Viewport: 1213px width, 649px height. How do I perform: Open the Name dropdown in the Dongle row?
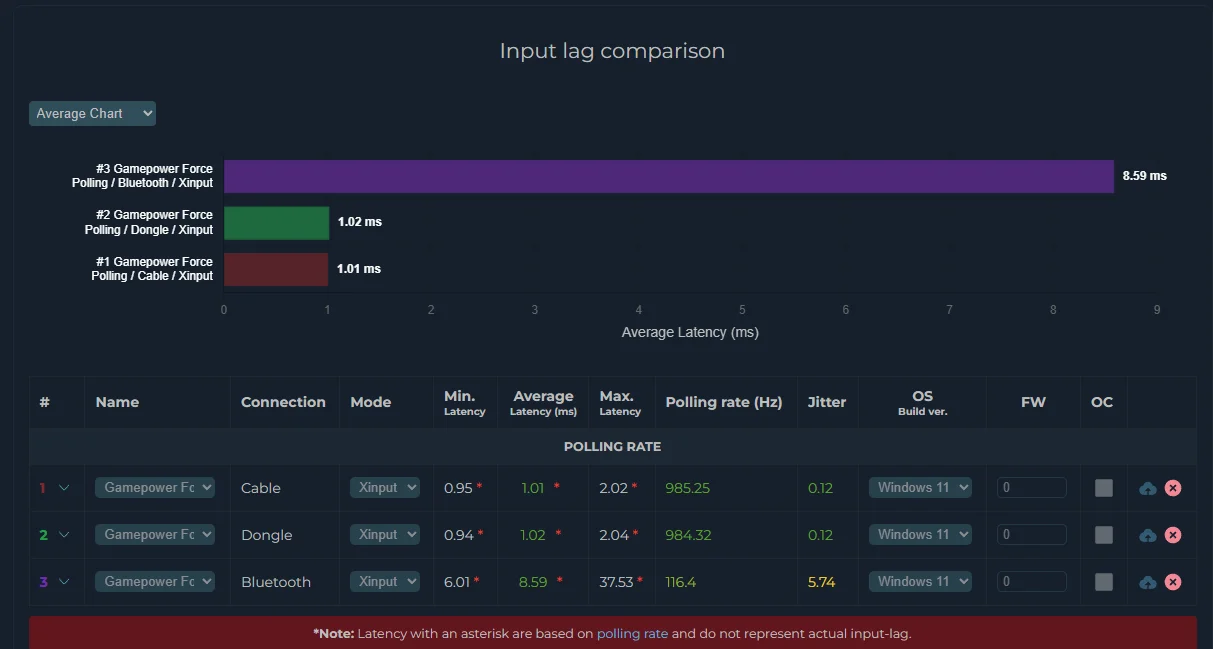pos(155,534)
